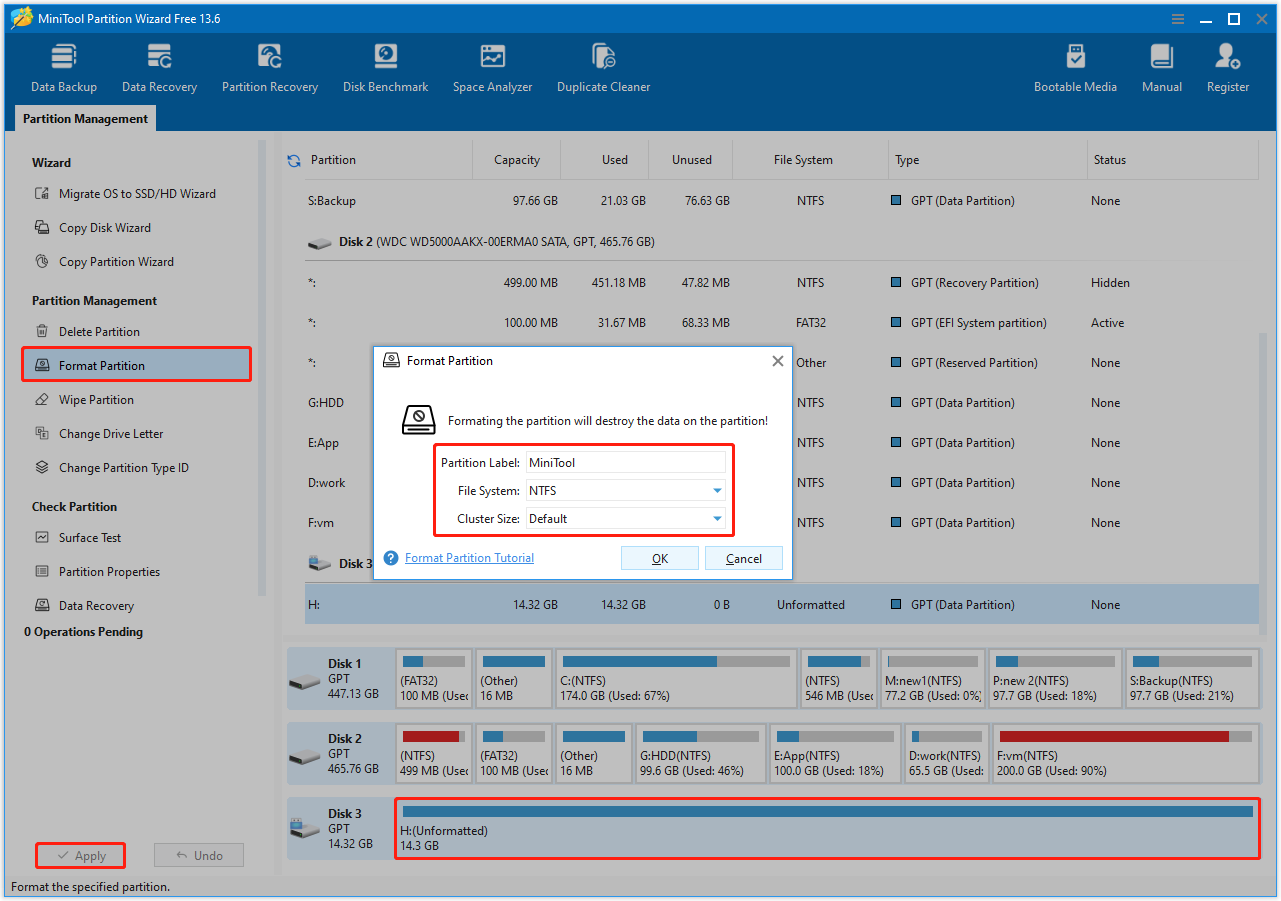Click Apply to execute pending operations
Screen dimensions: 1281x901
point(80,856)
